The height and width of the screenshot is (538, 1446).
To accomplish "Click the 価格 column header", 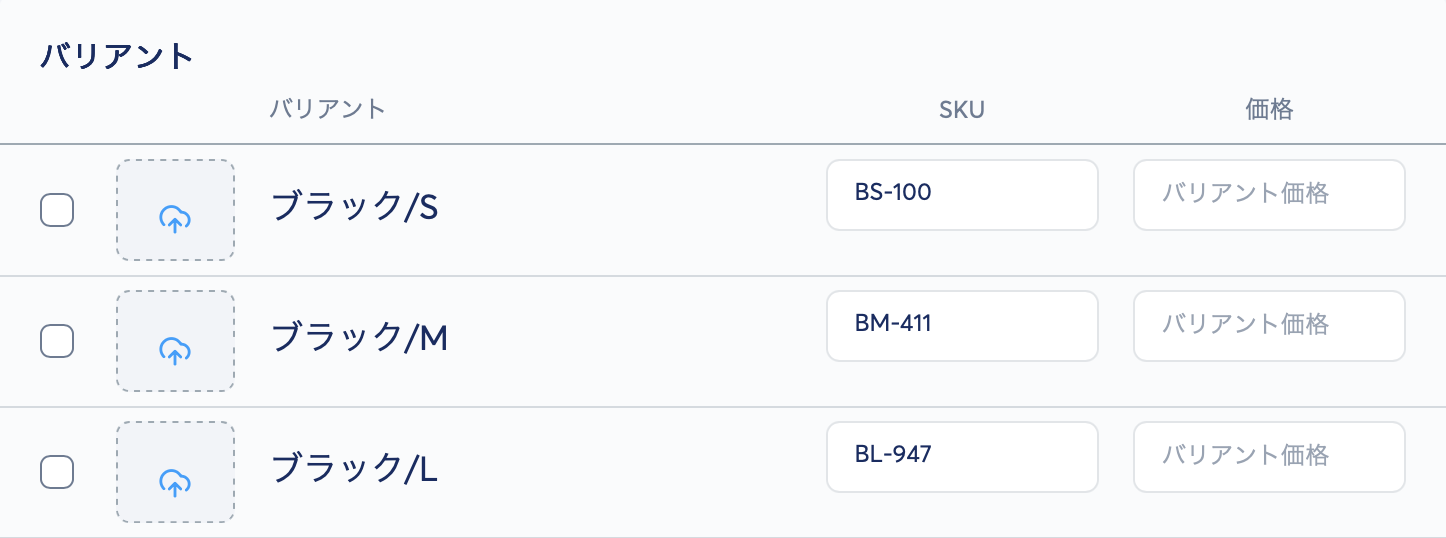I will coord(1269,110).
